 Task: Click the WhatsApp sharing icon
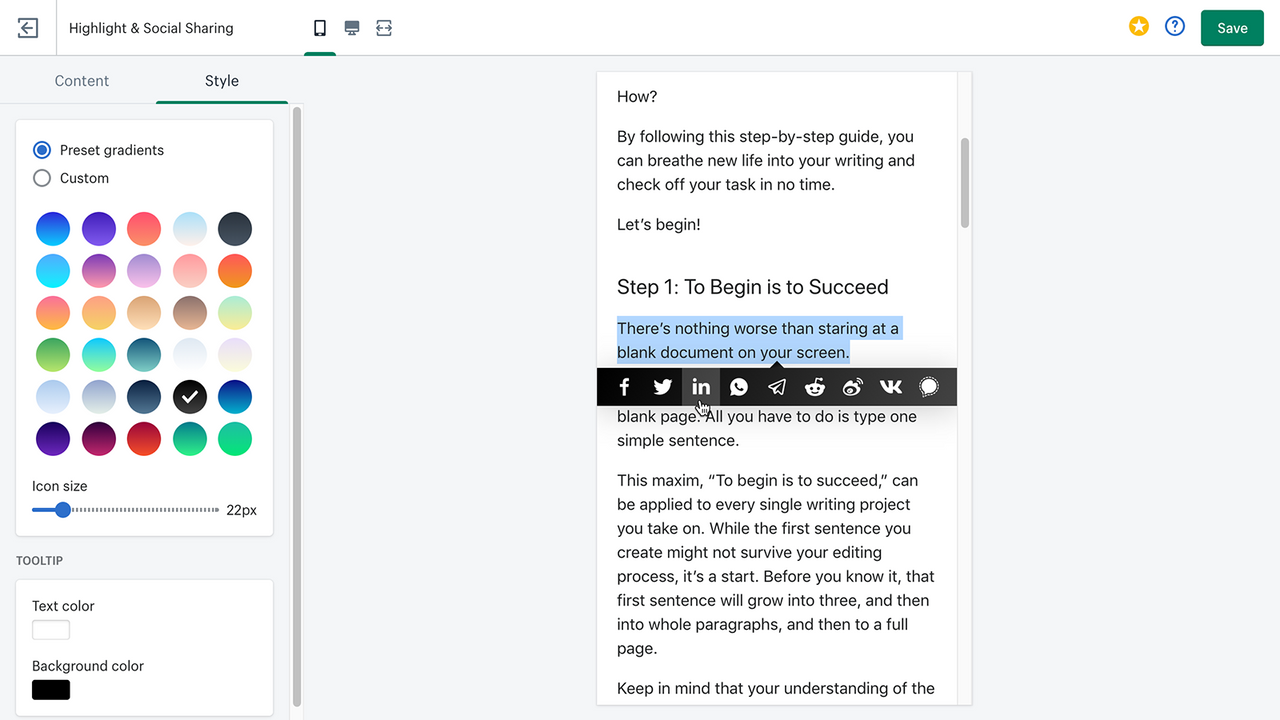click(x=738, y=386)
